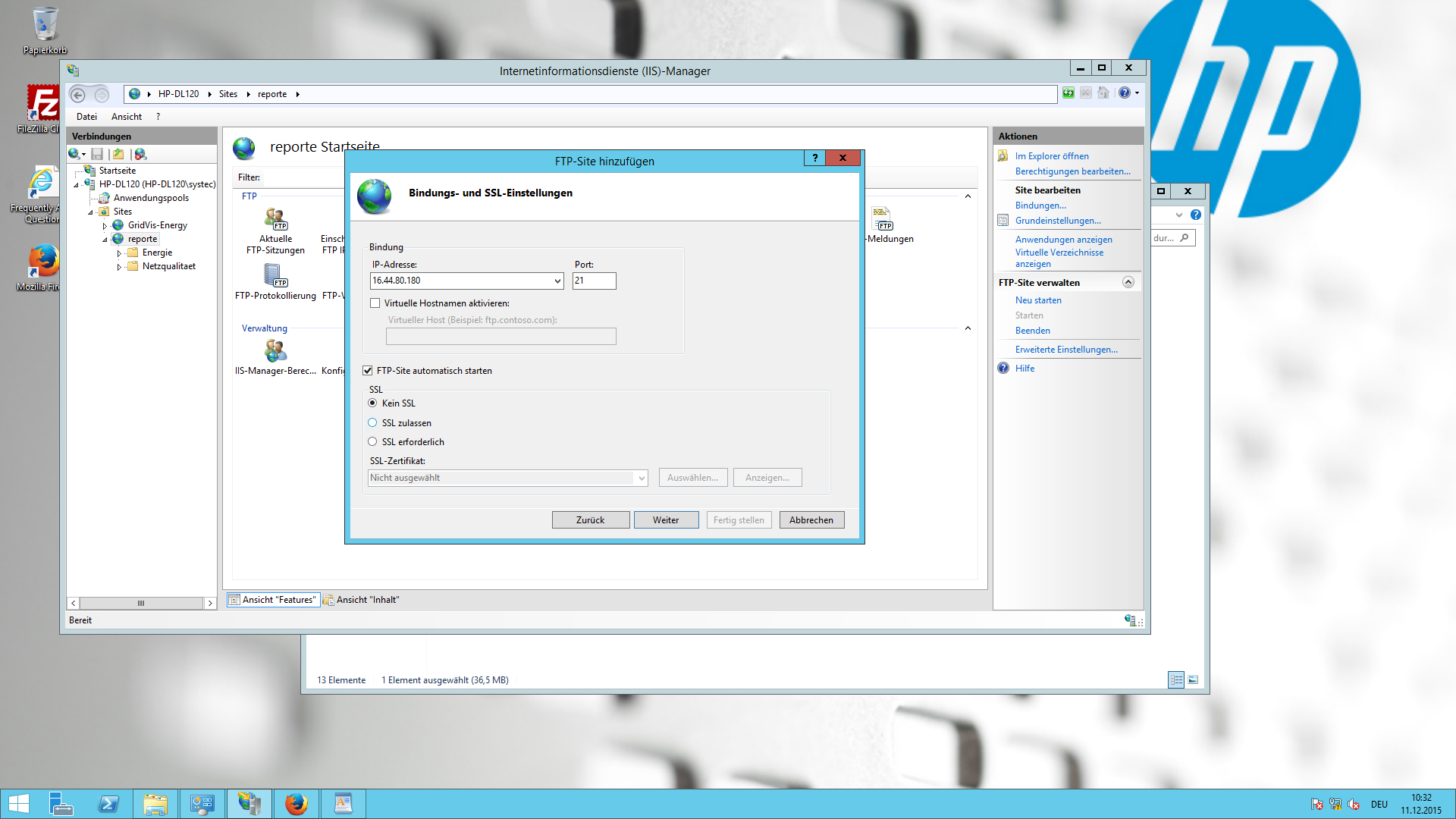
Task: Click the back navigation arrow in IIS Manager
Action: (78, 95)
